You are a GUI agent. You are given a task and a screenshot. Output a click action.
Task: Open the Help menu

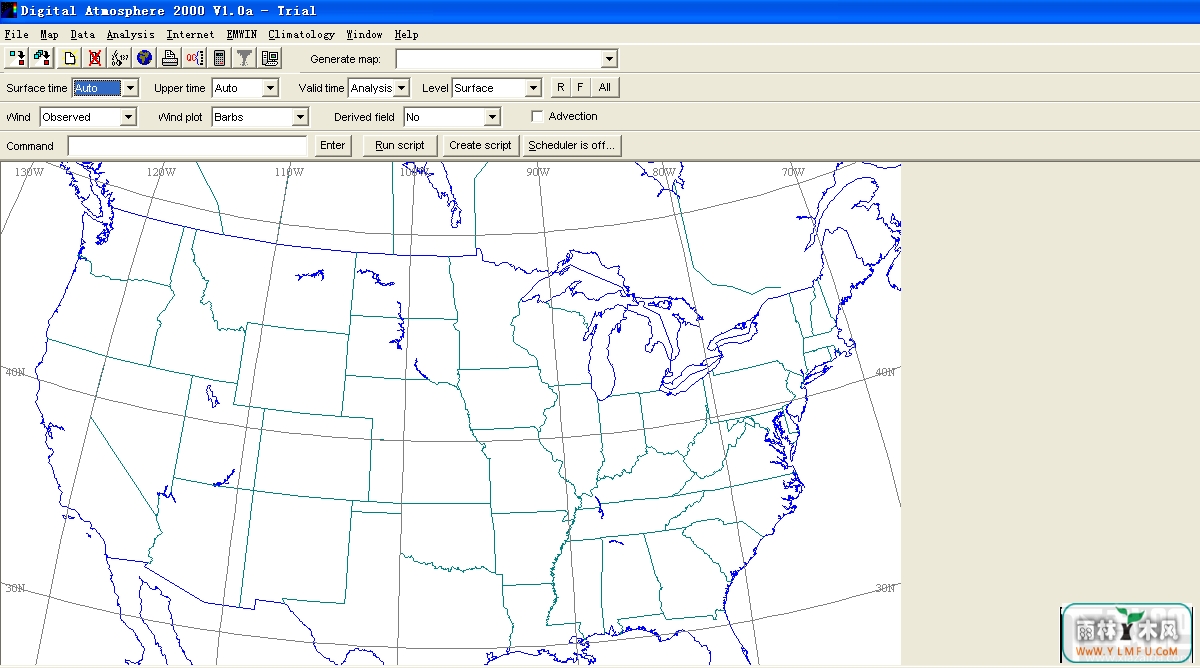tap(406, 35)
